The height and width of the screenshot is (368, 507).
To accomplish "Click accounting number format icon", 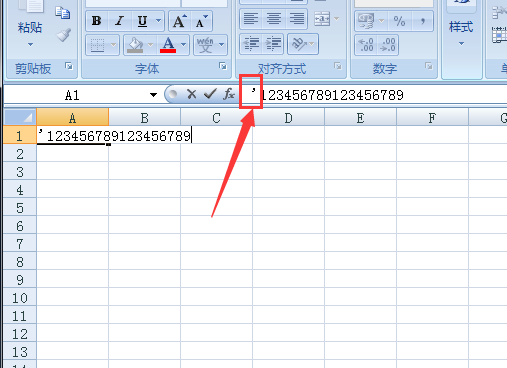I will click(366, 21).
